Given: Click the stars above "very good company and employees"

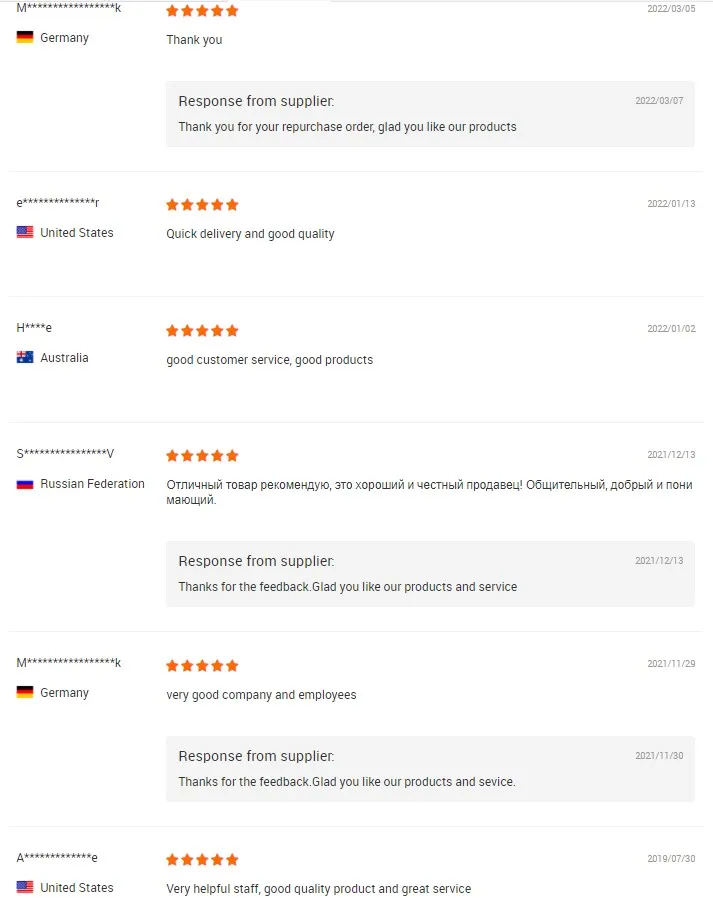Looking at the screenshot, I should (202, 666).
